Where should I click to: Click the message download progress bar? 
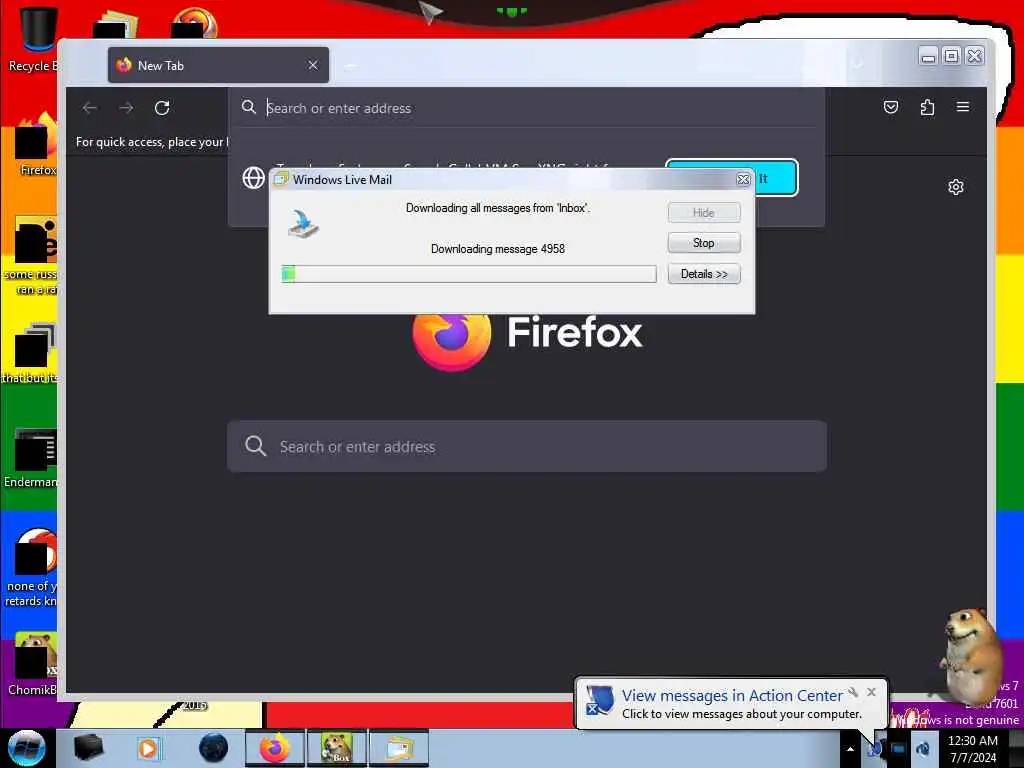(468, 274)
